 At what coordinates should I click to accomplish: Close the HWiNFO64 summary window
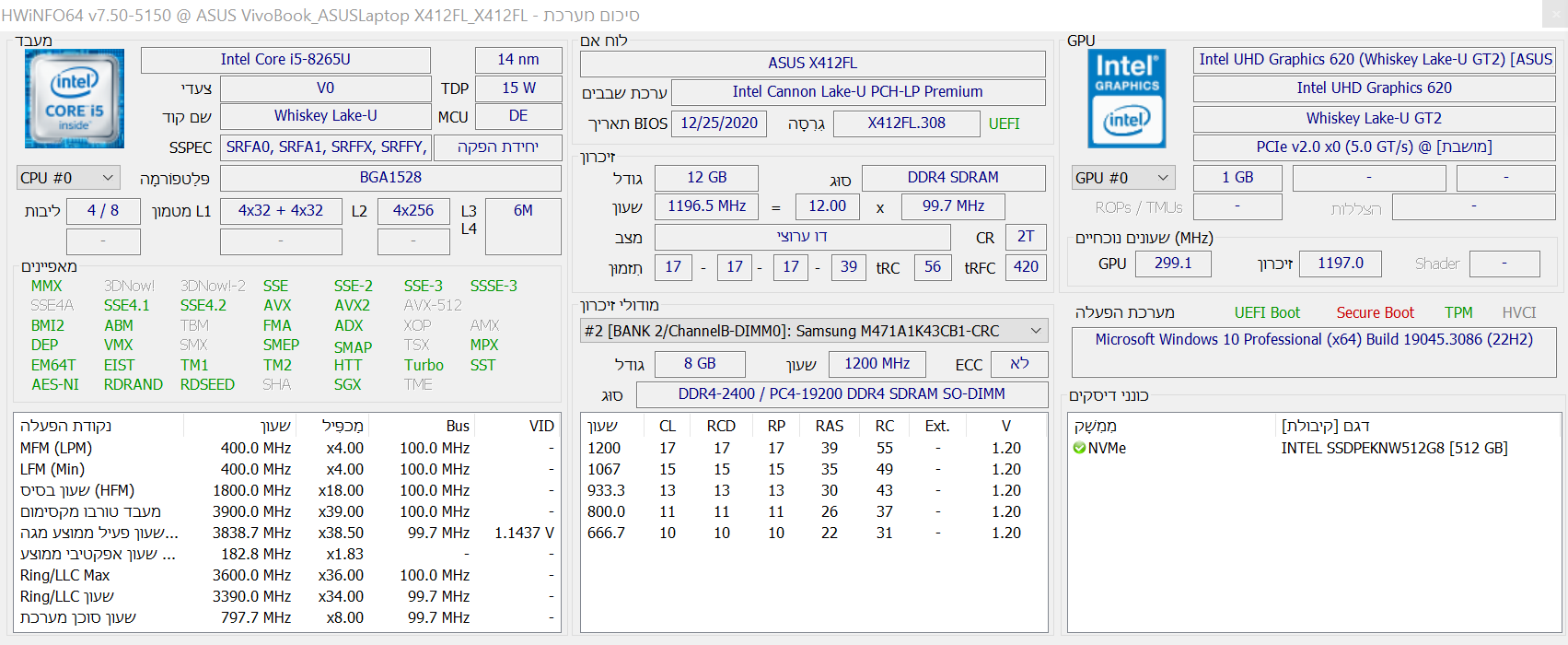(x=1554, y=15)
